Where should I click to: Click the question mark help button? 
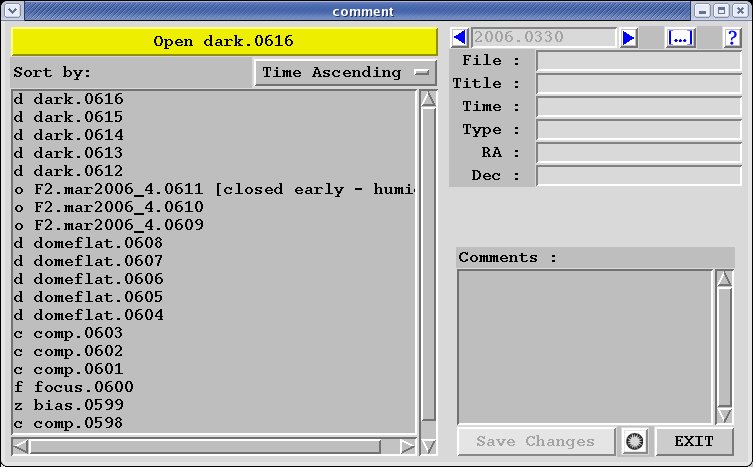pos(732,38)
